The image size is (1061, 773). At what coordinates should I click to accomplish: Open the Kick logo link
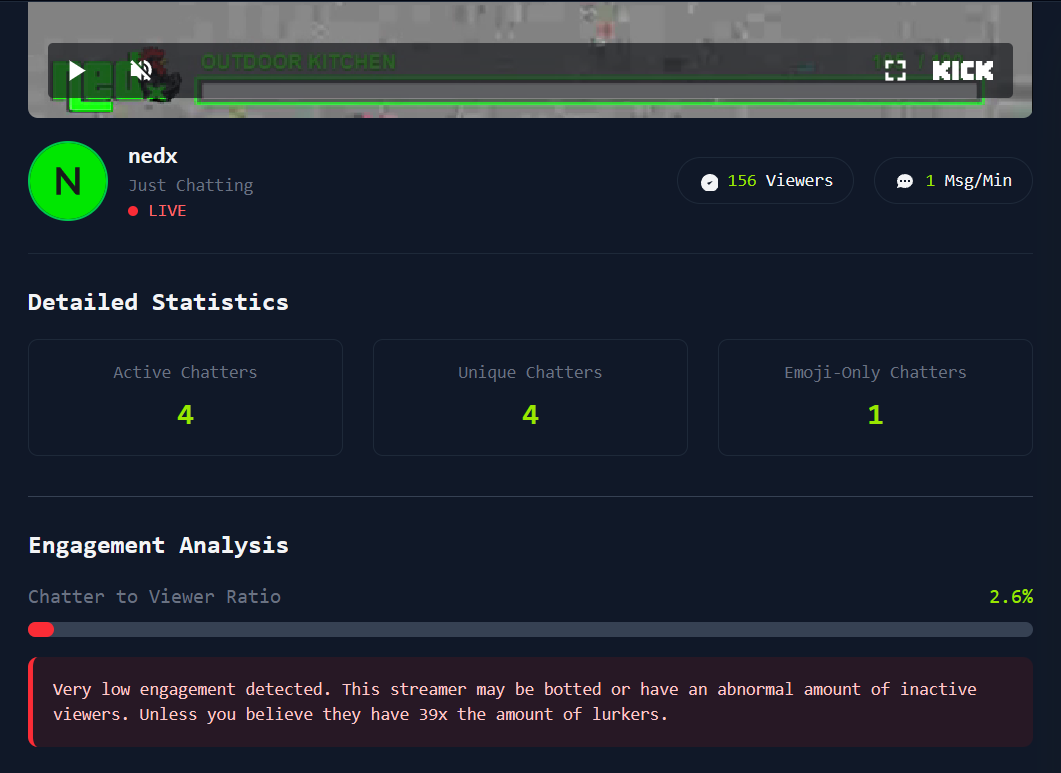pos(962,70)
